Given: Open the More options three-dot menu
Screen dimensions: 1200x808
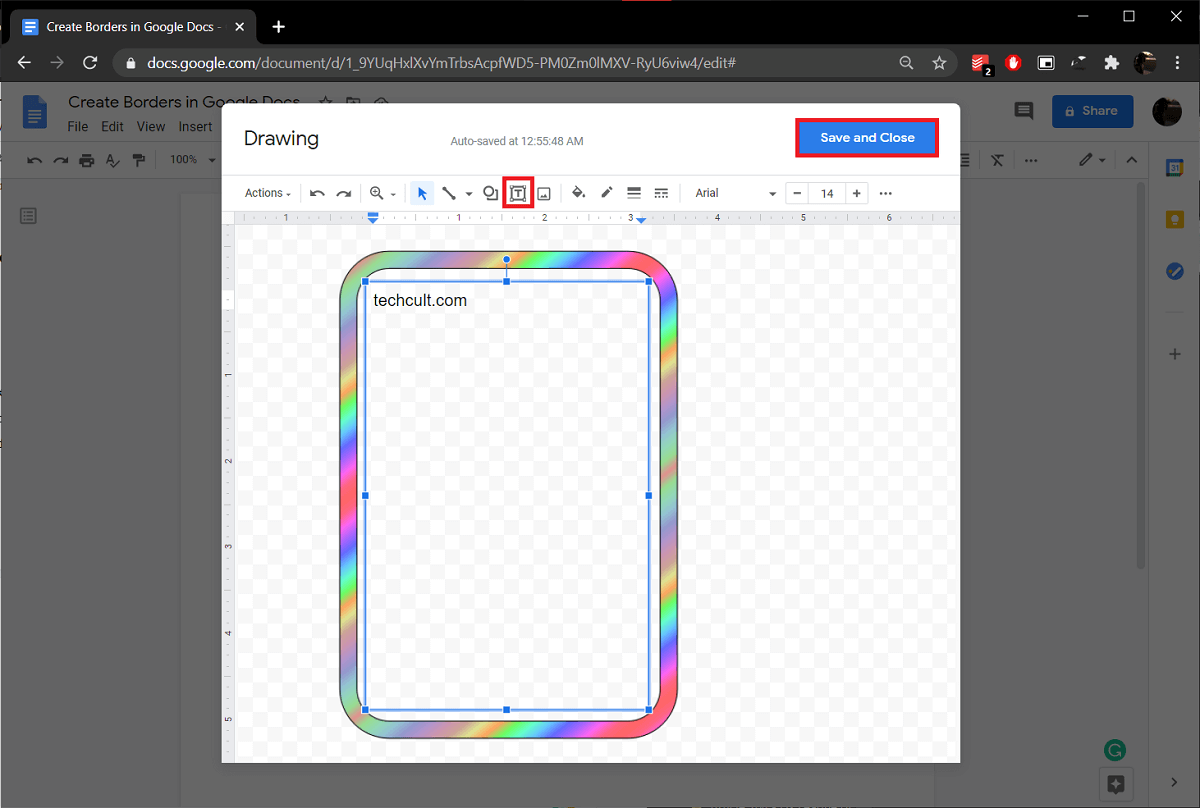Looking at the screenshot, I should pos(885,193).
